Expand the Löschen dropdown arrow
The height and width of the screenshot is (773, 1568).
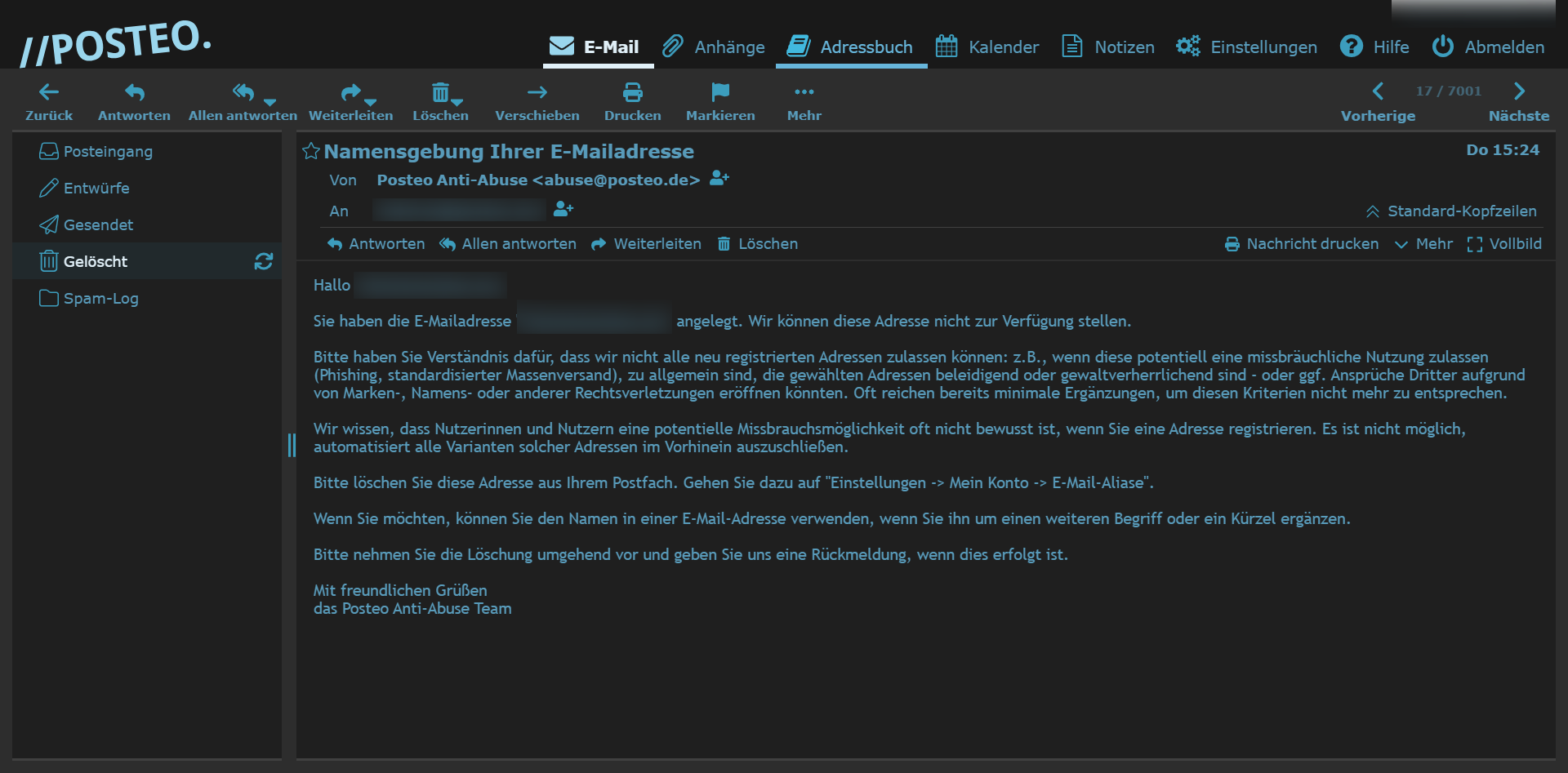457,102
